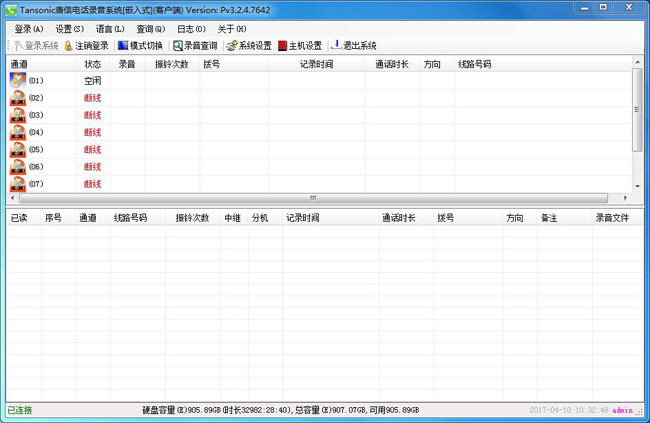Open 录音查询 recording search tool
Screen dimensions: 650x423
[178, 46]
